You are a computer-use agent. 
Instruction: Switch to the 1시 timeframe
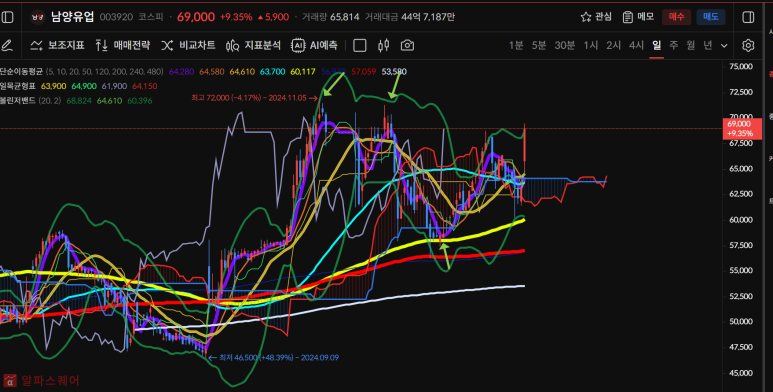click(591, 45)
